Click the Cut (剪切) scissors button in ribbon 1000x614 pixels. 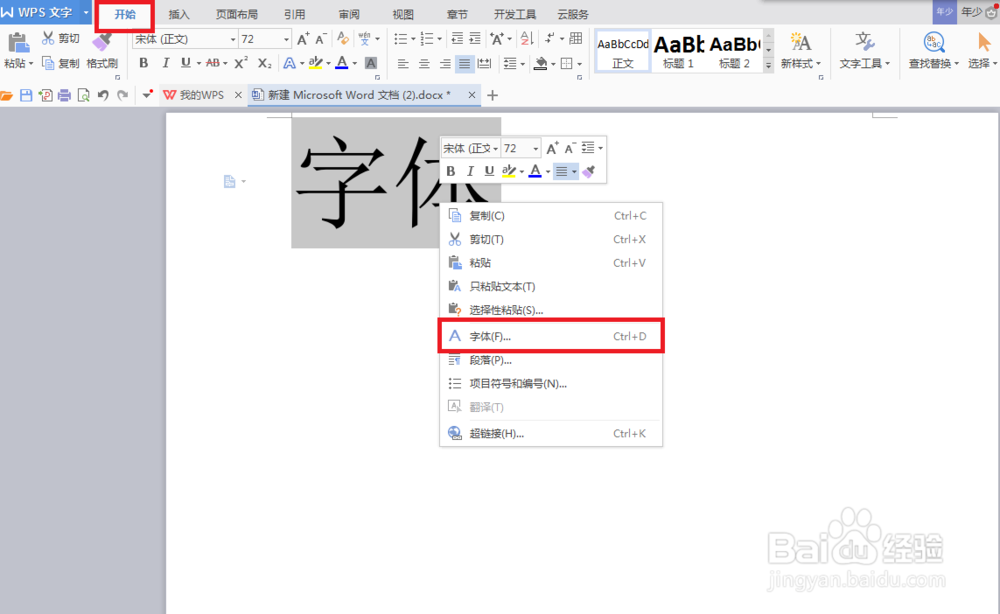click(61, 39)
